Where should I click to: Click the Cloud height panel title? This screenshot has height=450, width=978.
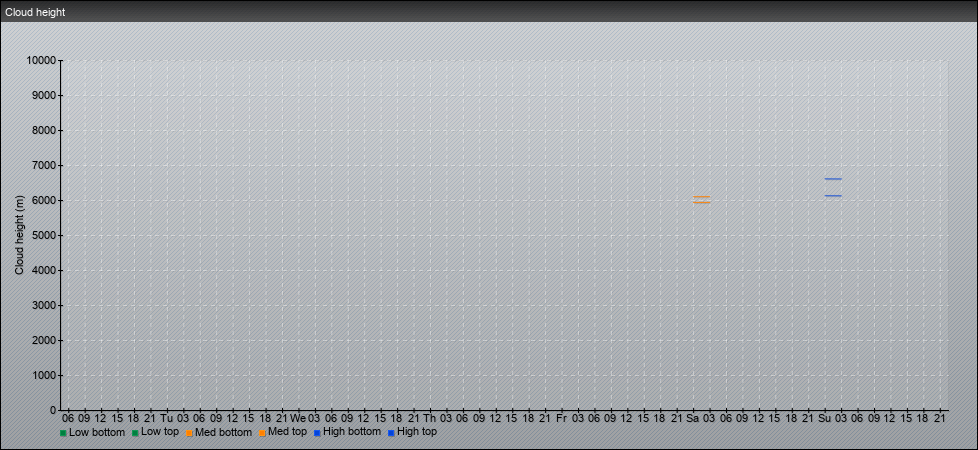tap(35, 12)
